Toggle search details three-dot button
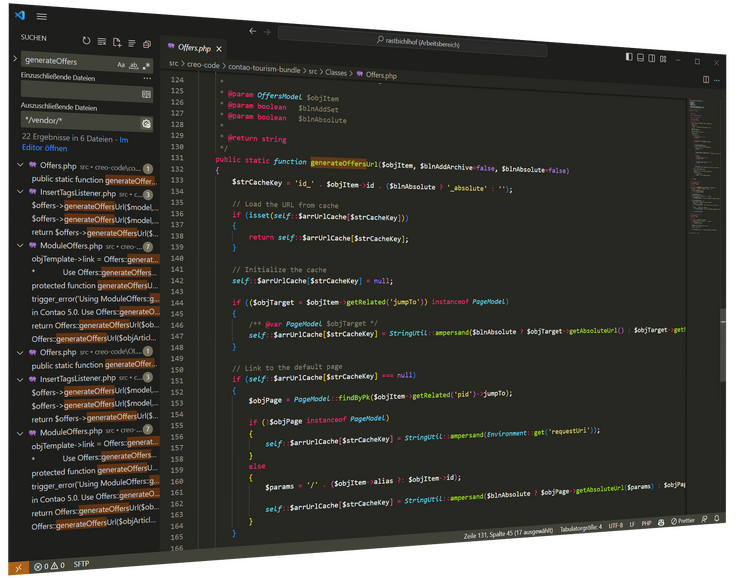The width and height of the screenshot is (742, 578). coord(147,79)
